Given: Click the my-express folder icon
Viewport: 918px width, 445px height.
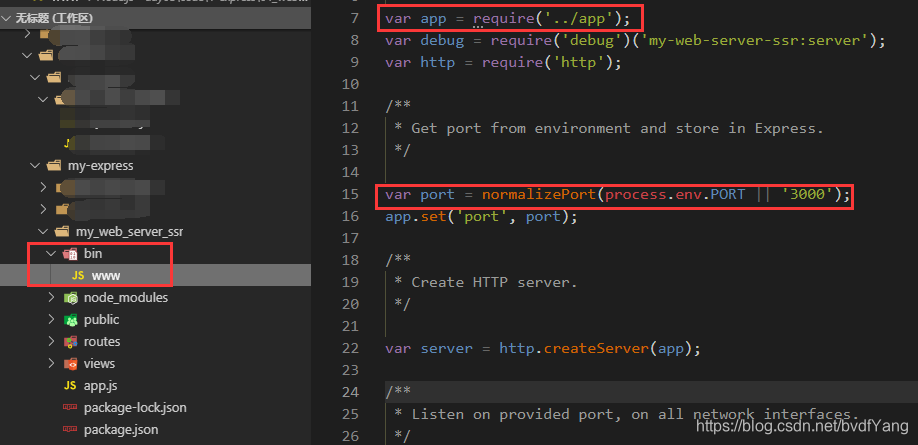Looking at the screenshot, I should 54,166.
